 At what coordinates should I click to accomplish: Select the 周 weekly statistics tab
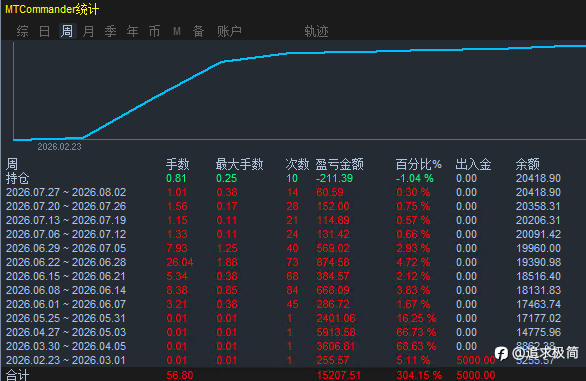[67, 31]
